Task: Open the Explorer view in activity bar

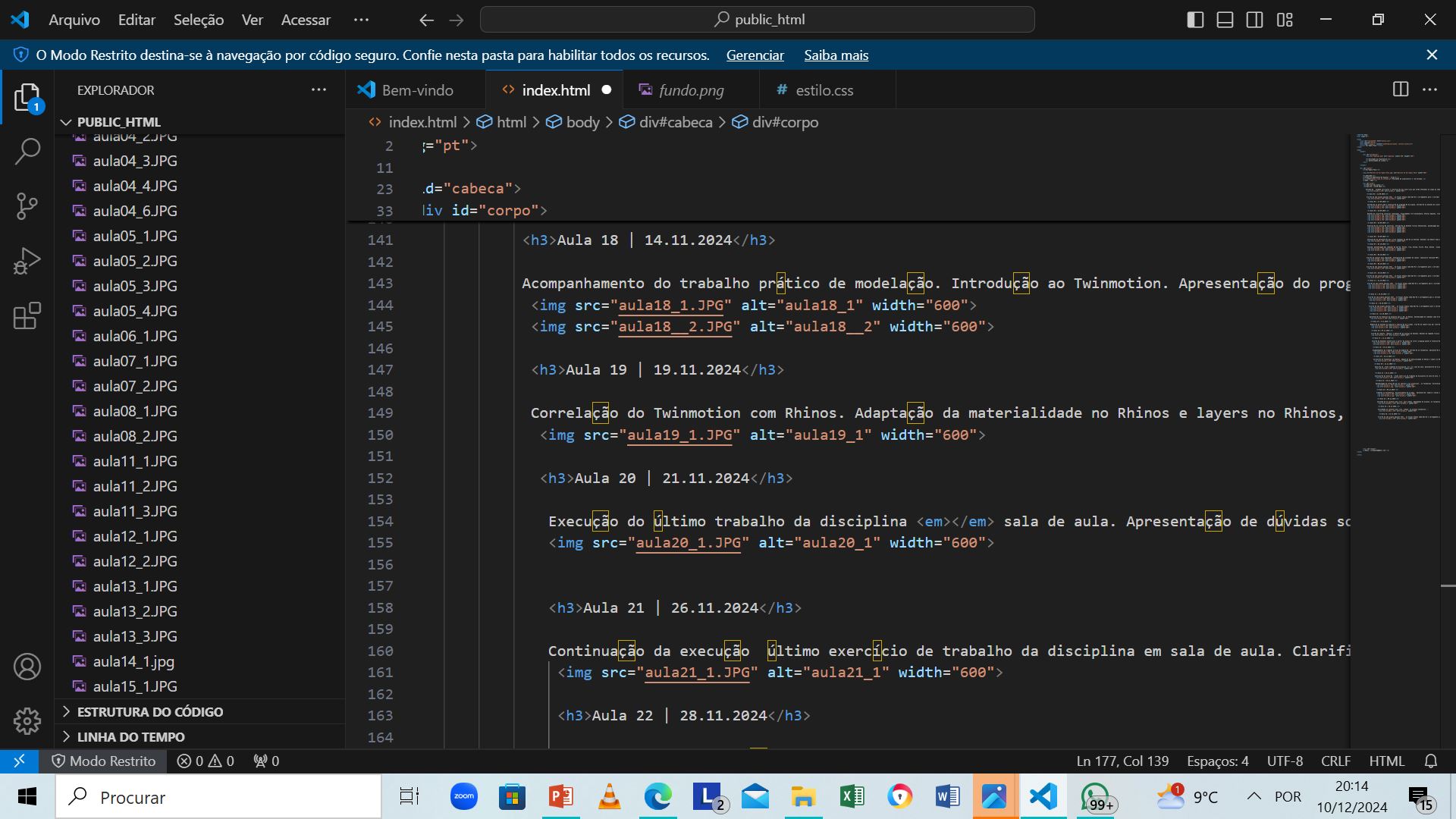Action: 27,97
